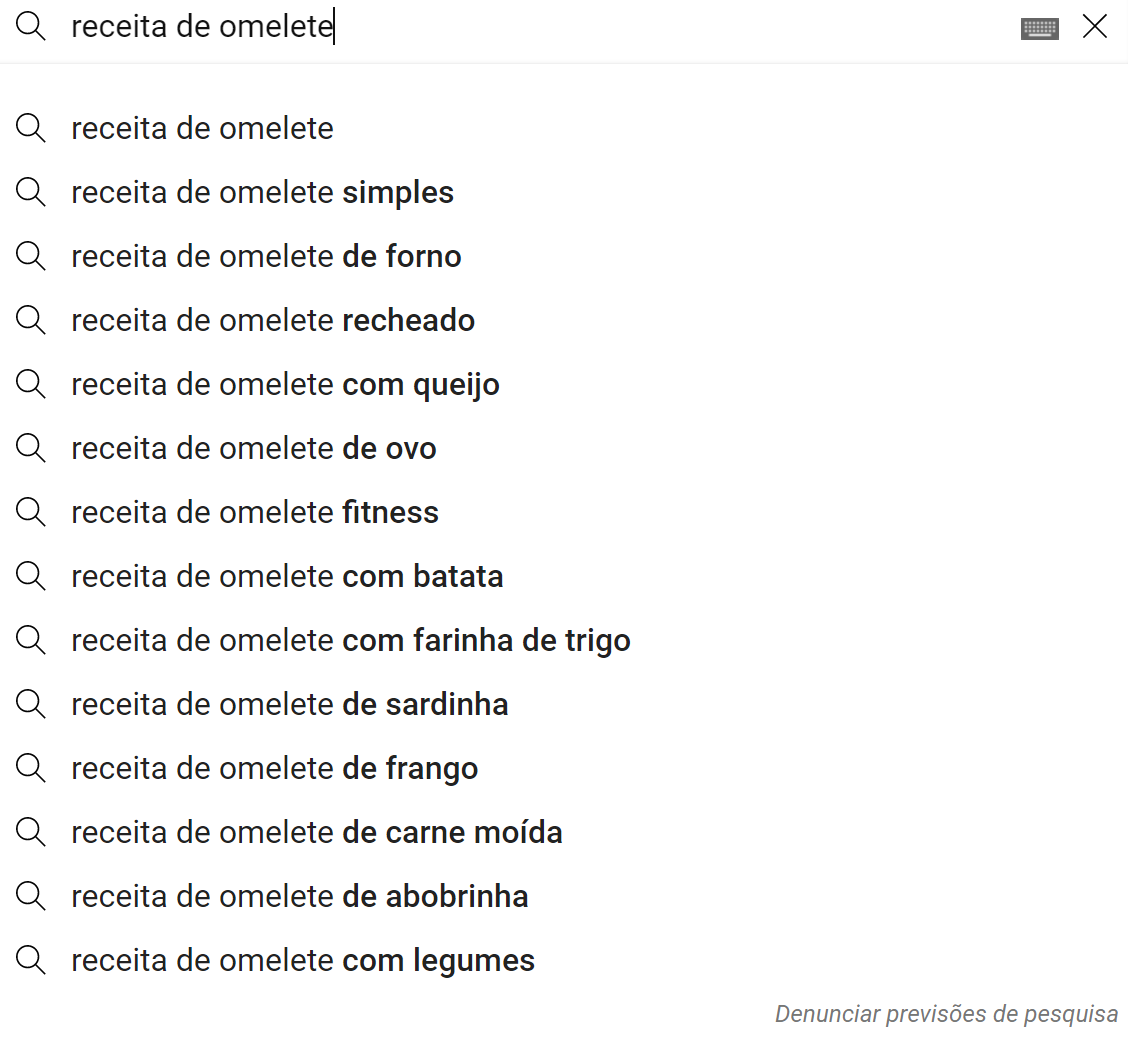1128x1044 pixels.
Task: Select suggestion 'receita de omelete com batata'
Action: click(287, 576)
